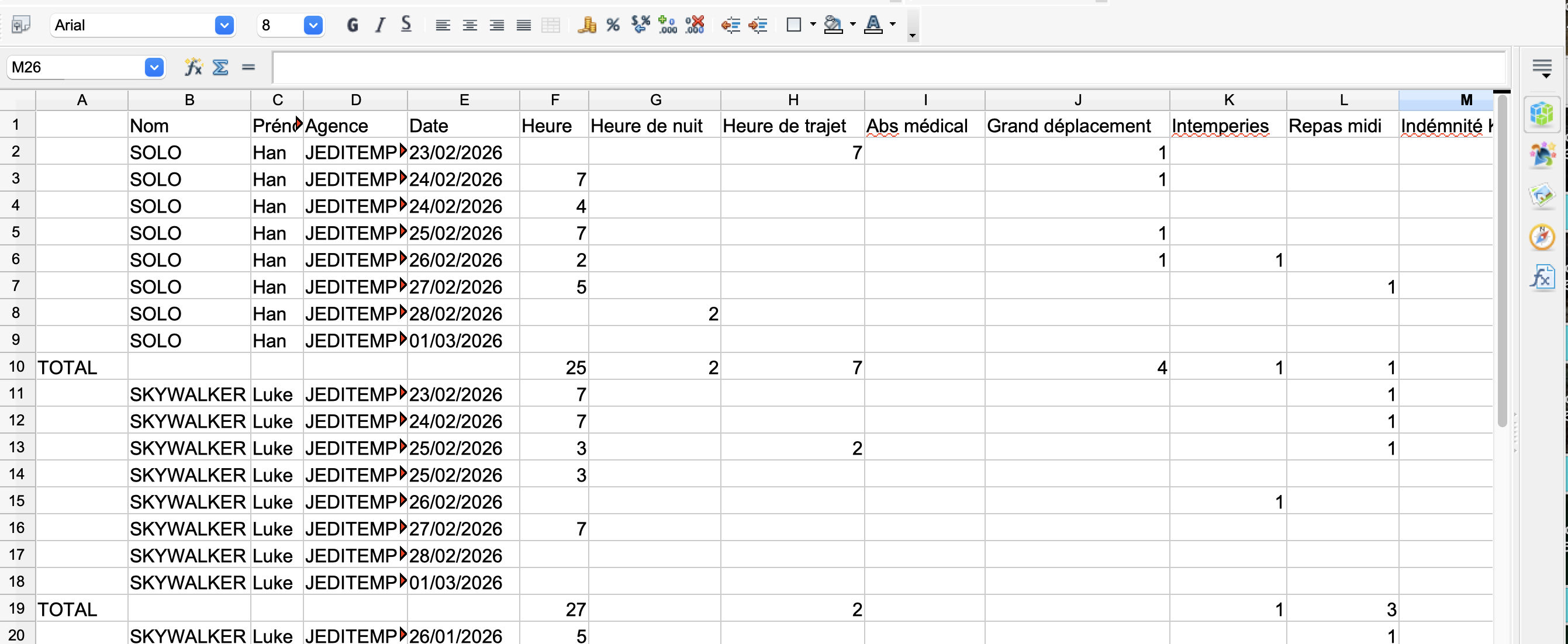Expand the Name Box M26 dropdown

tap(154, 67)
